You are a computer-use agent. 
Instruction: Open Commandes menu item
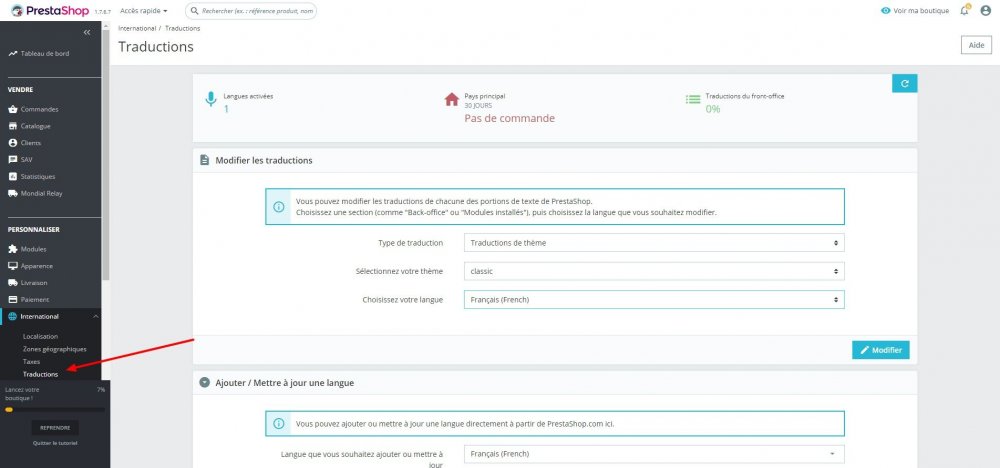(x=40, y=109)
